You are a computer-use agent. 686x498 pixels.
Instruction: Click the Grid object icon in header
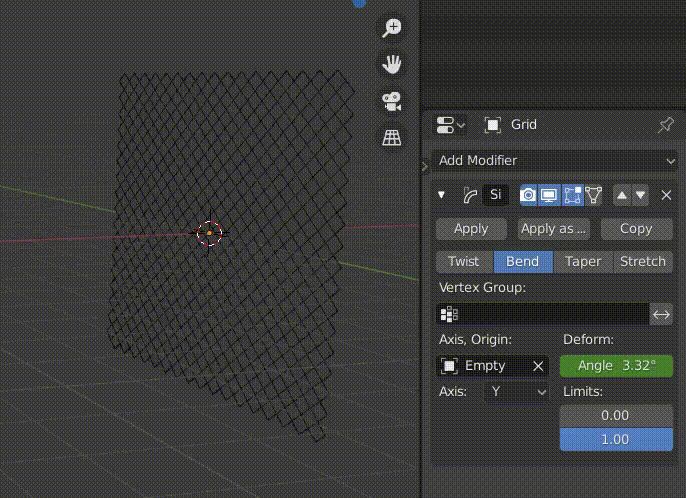coord(493,125)
